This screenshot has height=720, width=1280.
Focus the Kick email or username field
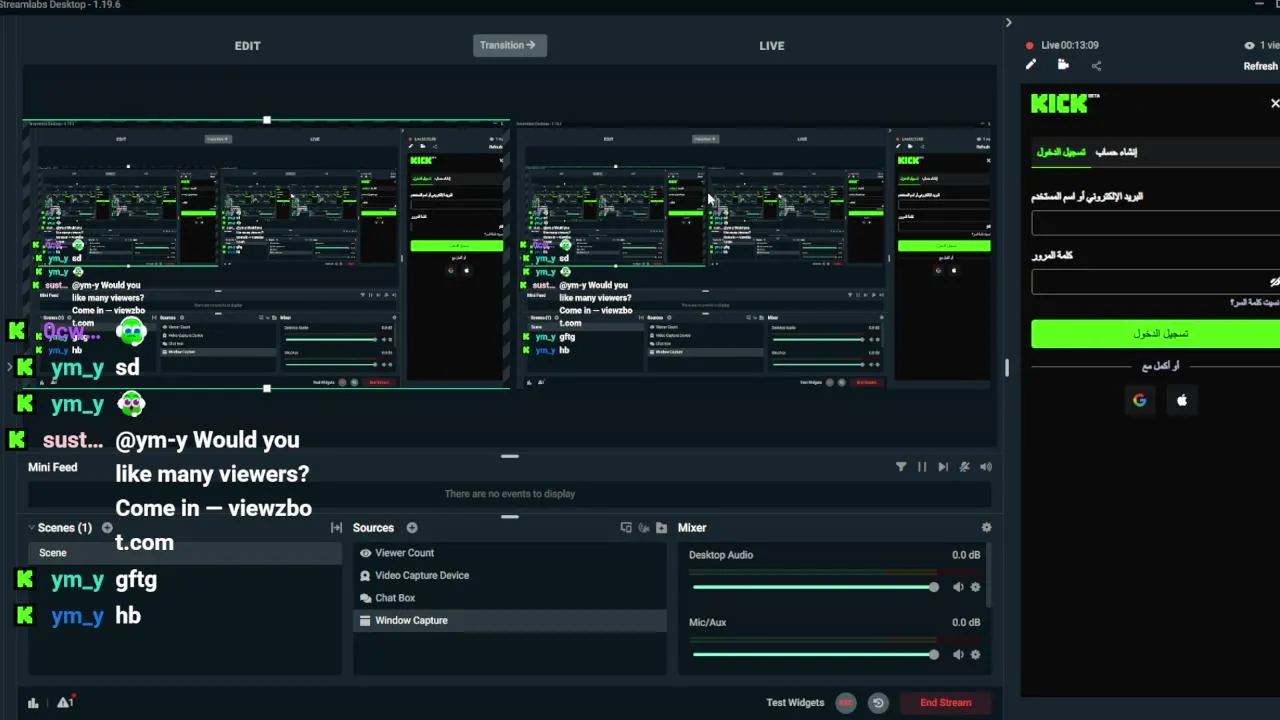pos(1156,222)
